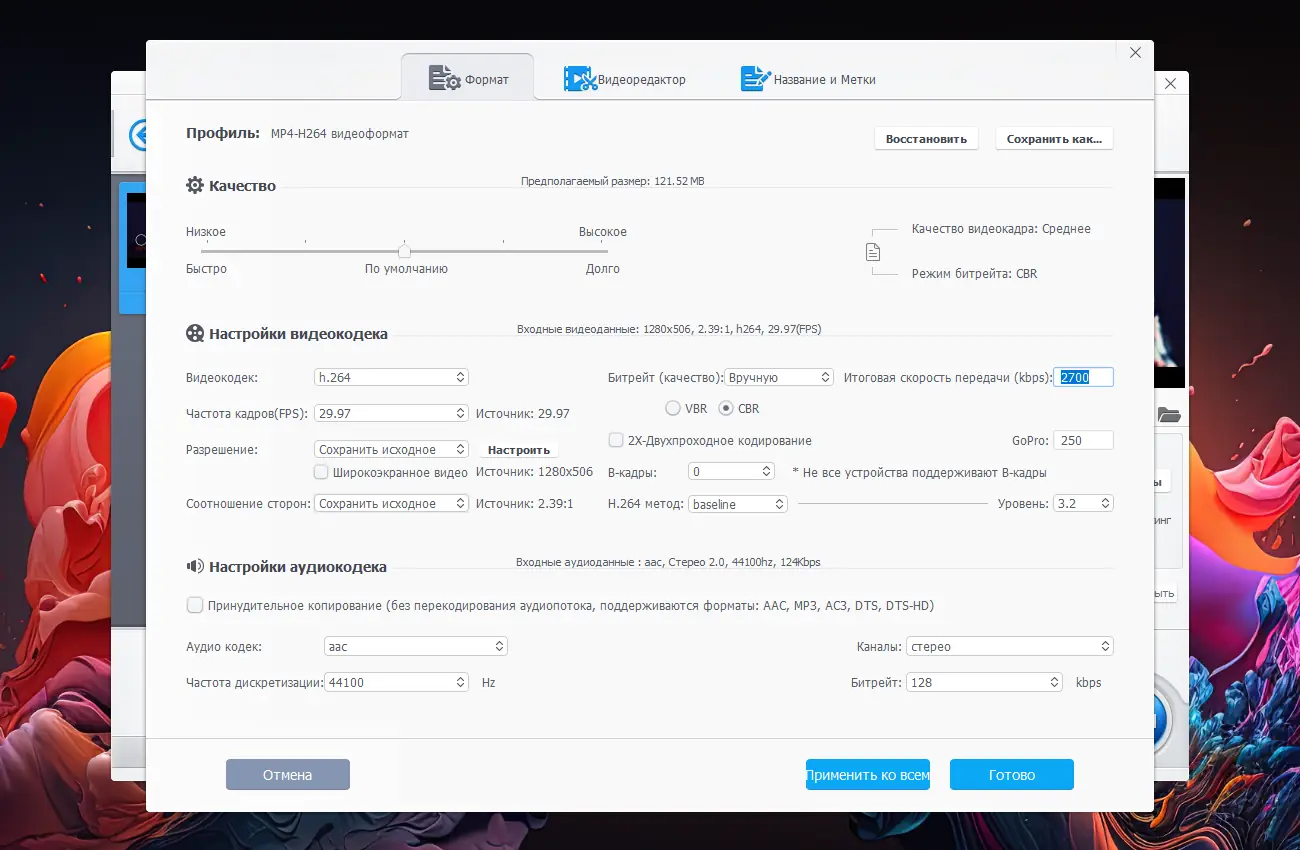Click the Источник: 29.97 text
The height and width of the screenshot is (850, 1300).
pyautogui.click(x=523, y=413)
